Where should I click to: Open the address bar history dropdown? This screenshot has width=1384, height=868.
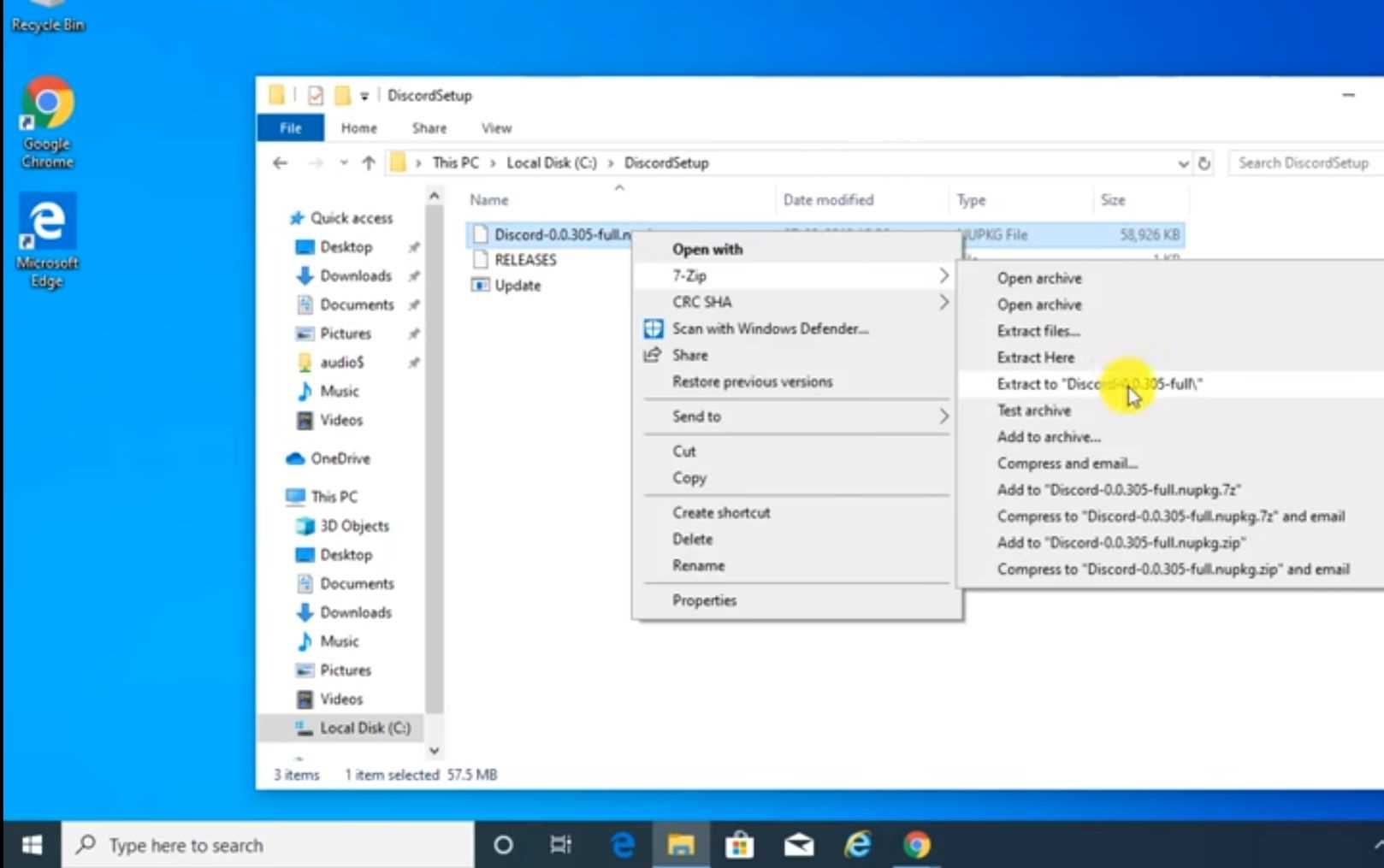(1183, 163)
